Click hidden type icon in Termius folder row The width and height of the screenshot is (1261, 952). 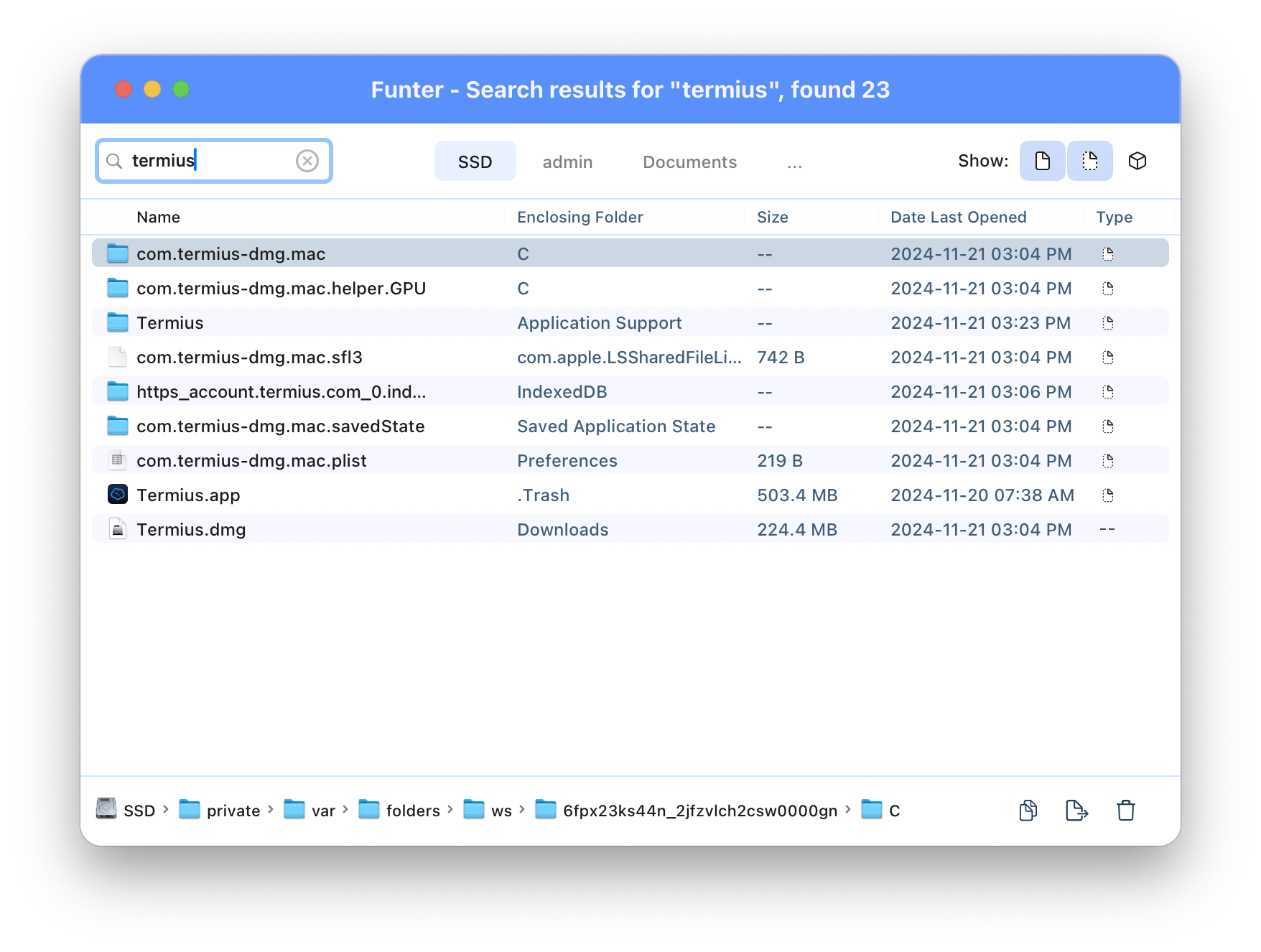tap(1108, 323)
